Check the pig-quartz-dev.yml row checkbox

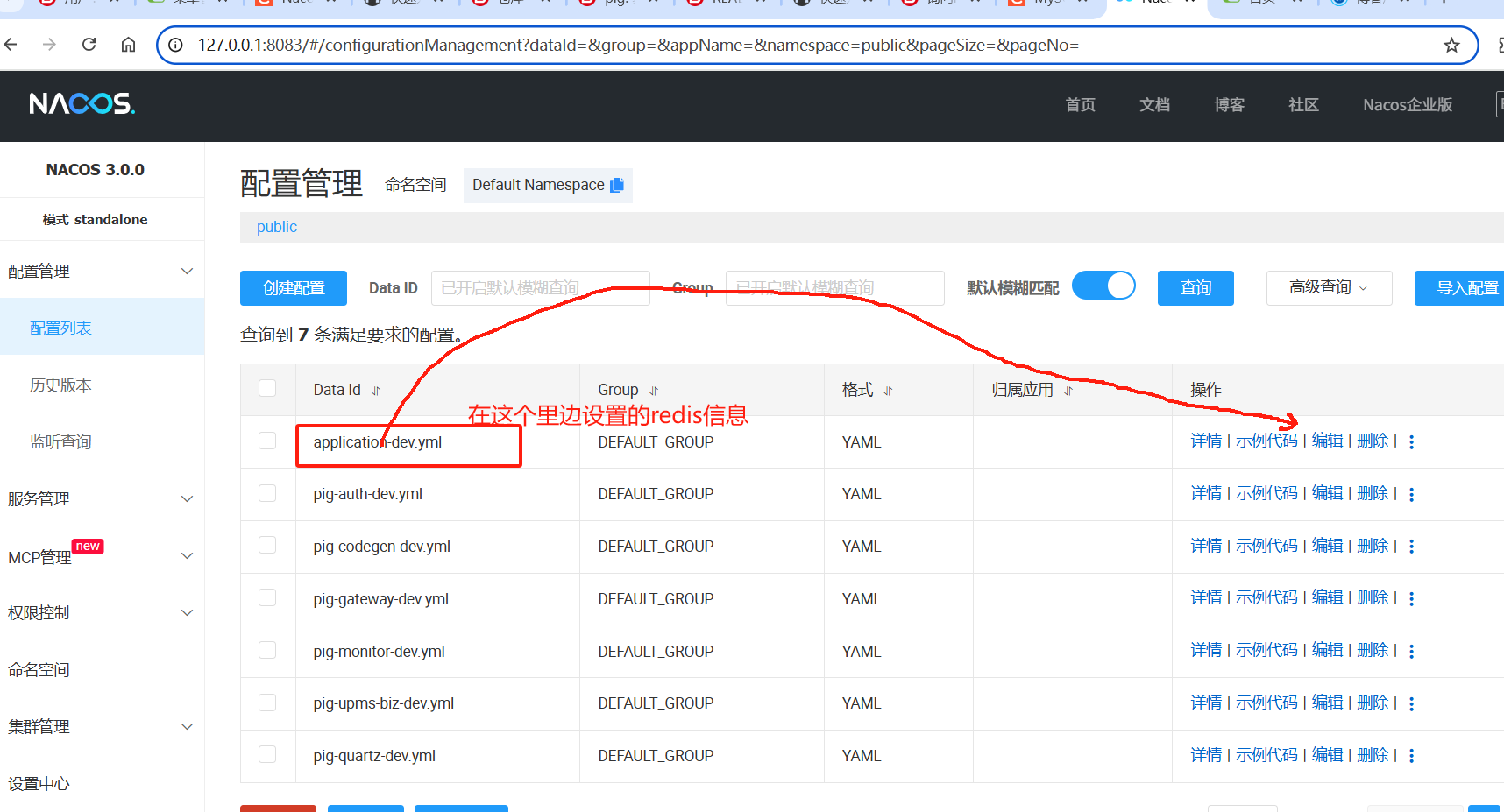[x=267, y=754]
